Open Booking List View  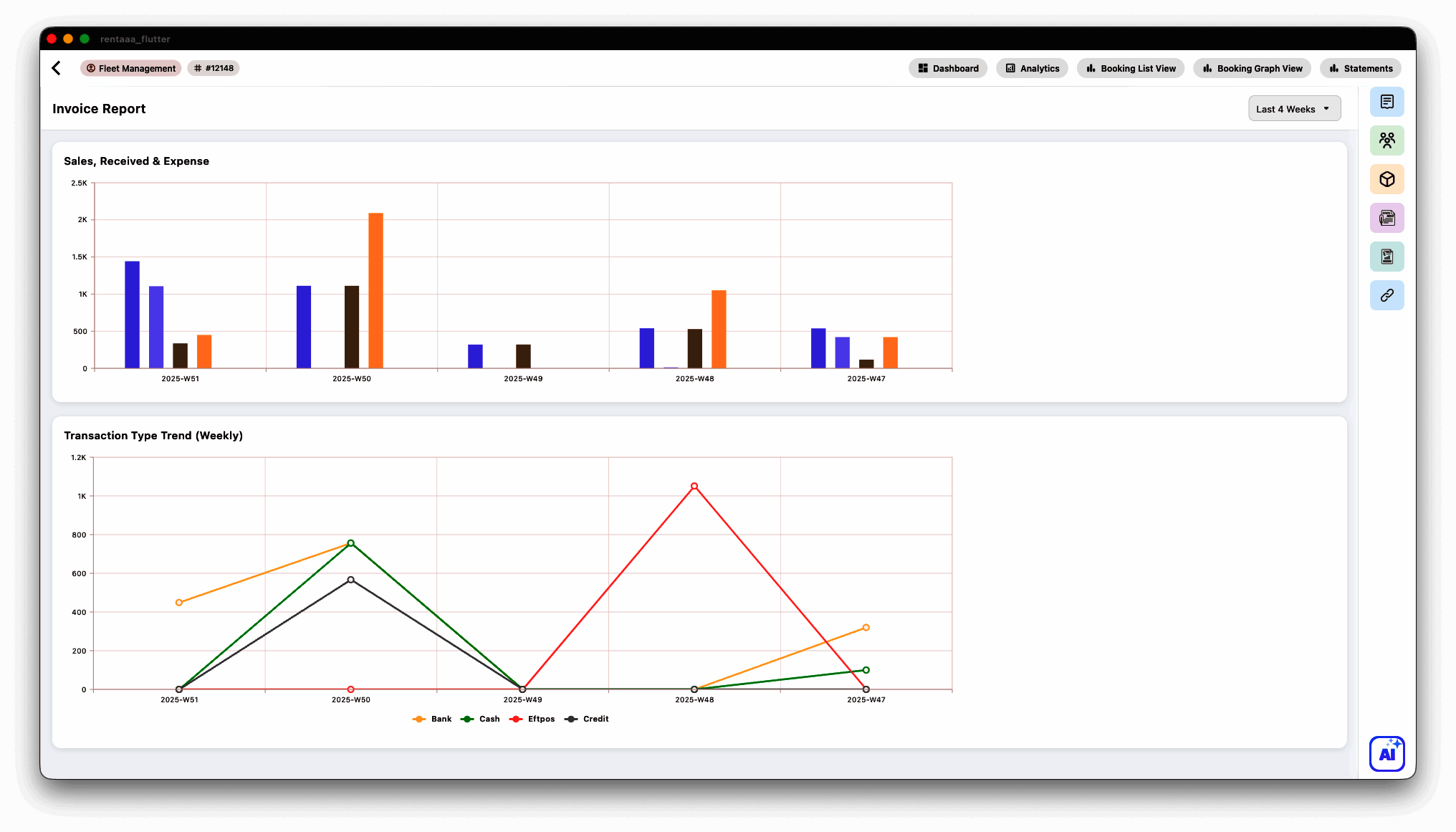1131,68
